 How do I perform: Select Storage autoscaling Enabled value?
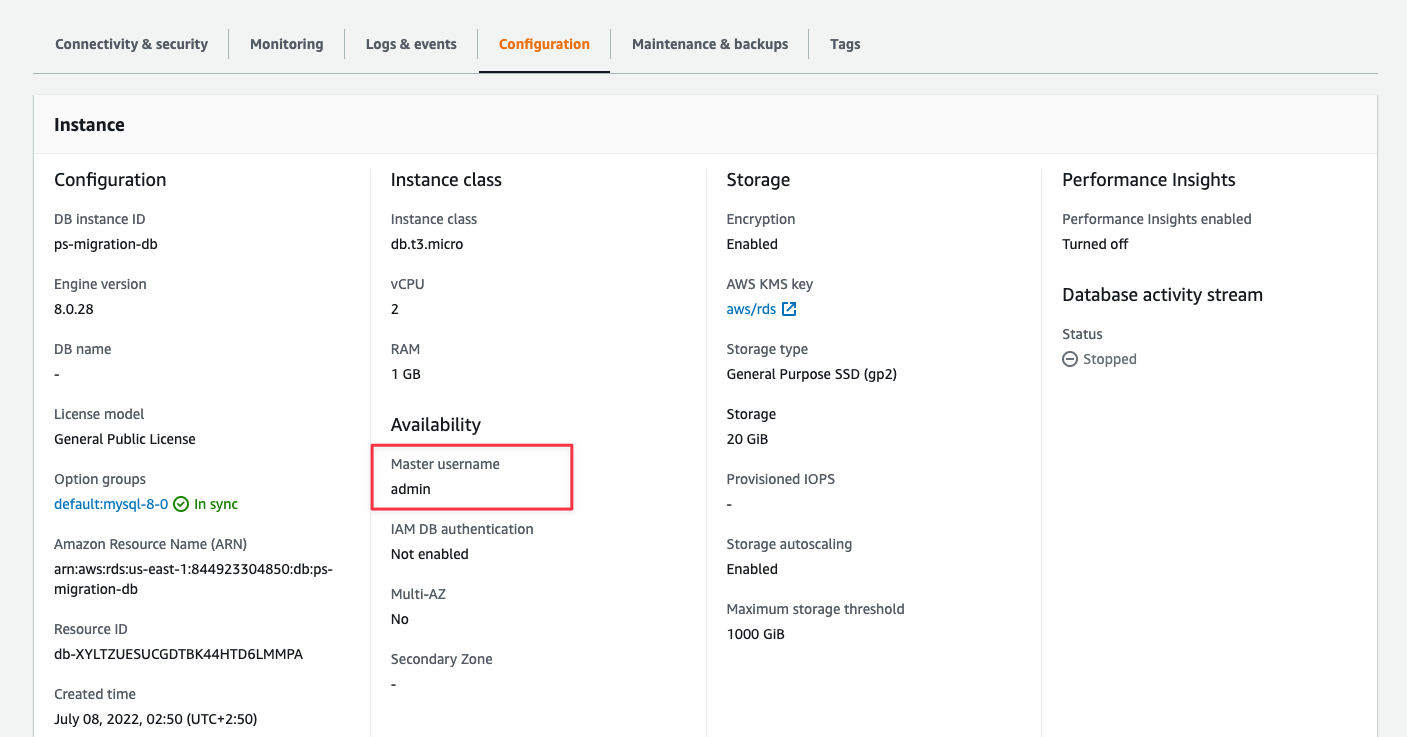tap(752, 569)
